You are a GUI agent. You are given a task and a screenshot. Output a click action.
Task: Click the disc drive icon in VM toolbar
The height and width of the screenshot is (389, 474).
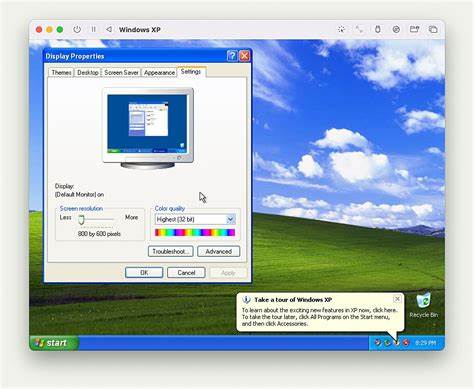(396, 29)
